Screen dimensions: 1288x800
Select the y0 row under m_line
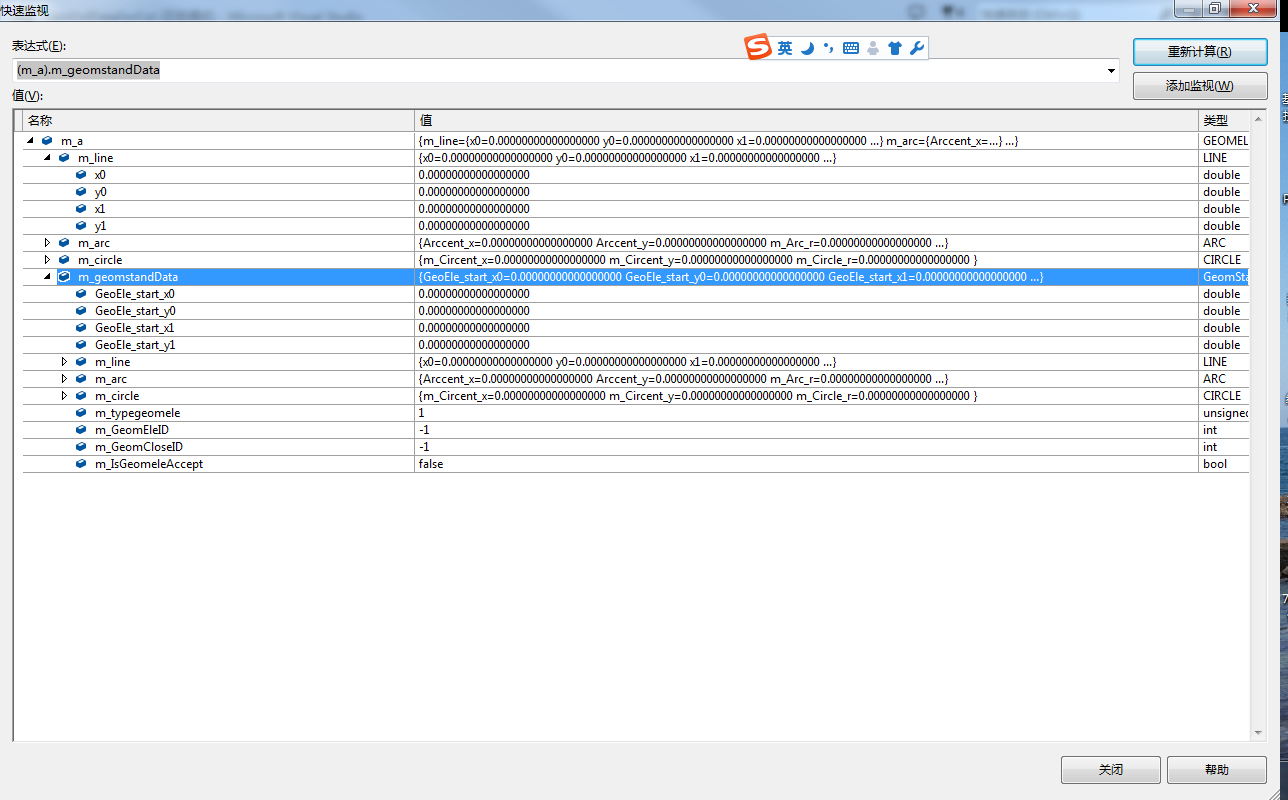[635, 192]
